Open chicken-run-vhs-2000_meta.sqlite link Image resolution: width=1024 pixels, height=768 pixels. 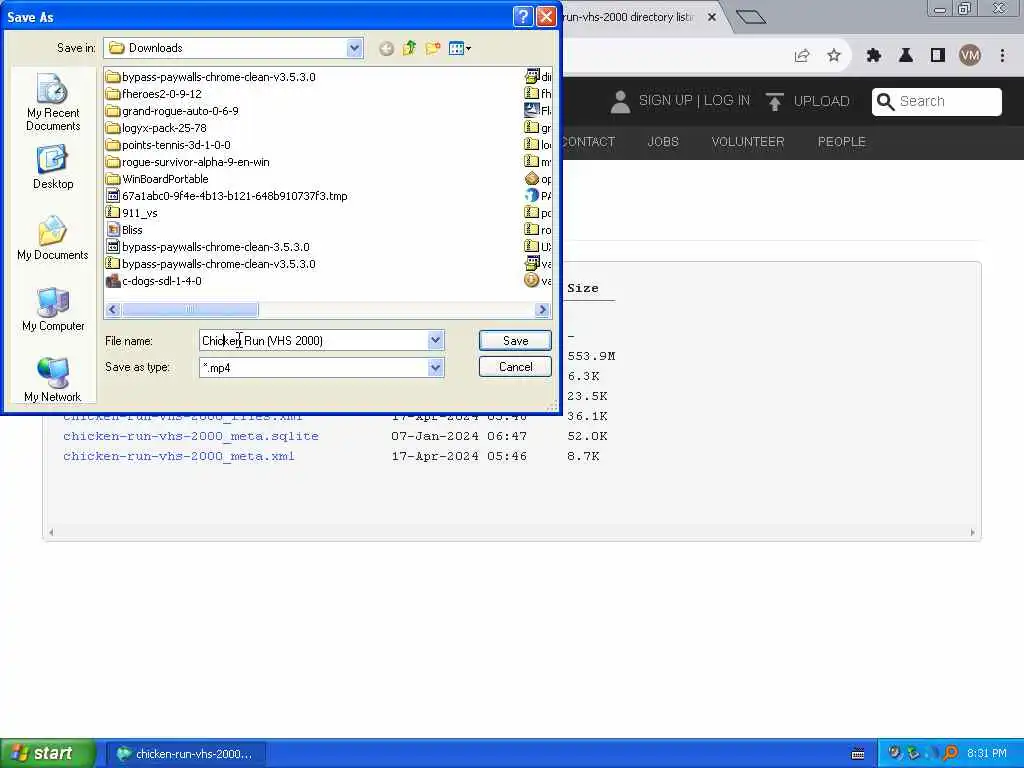(x=191, y=436)
